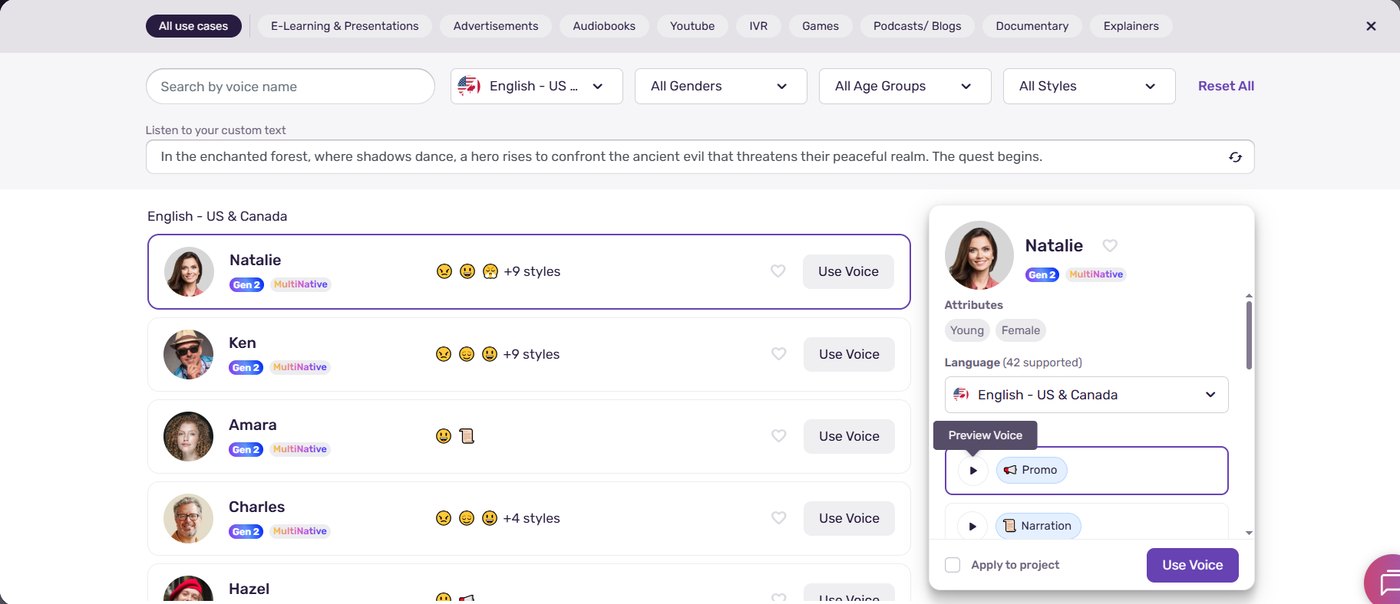Play the Promo style preview
The width and height of the screenshot is (1400, 604).
pos(973,470)
